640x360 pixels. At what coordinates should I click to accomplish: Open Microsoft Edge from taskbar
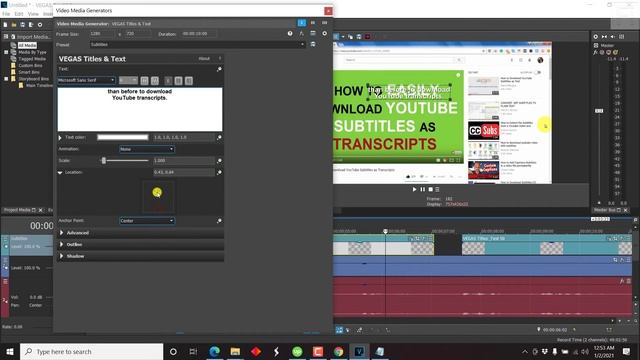215,351
